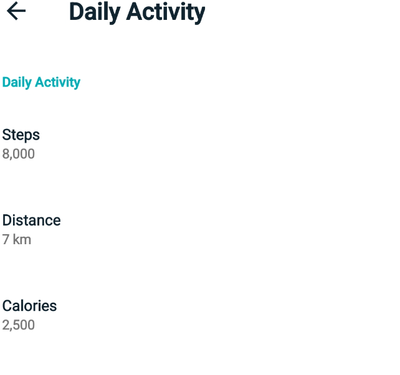This screenshot has width=400, height=375.
Task: Edit the daily steps goal of 8,000
Action: pyautogui.click(x=200, y=144)
